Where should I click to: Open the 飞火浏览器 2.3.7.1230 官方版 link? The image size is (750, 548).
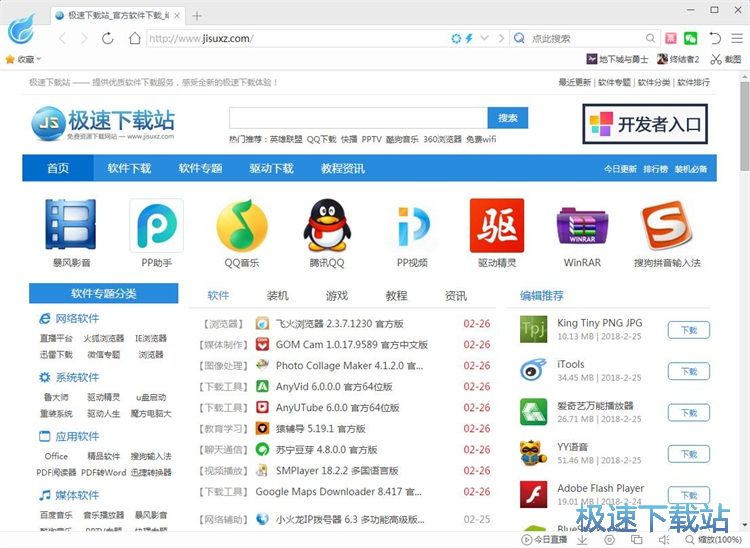pyautogui.click(x=339, y=324)
